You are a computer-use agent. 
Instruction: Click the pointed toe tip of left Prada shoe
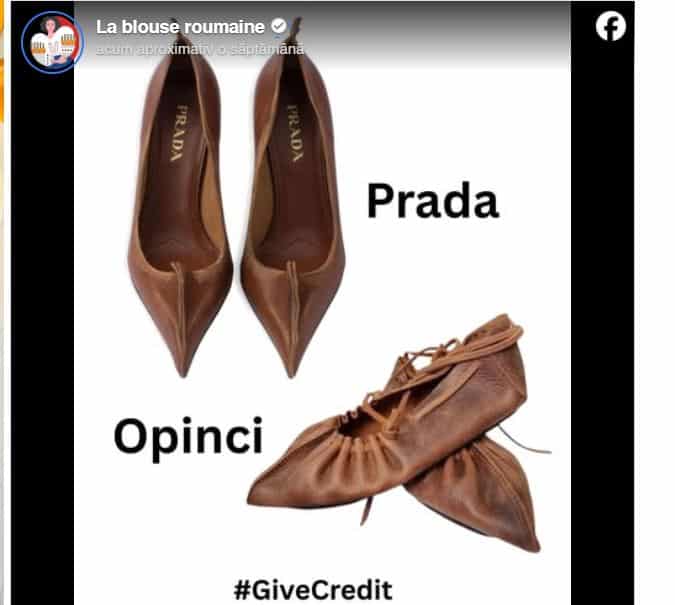tap(184, 364)
